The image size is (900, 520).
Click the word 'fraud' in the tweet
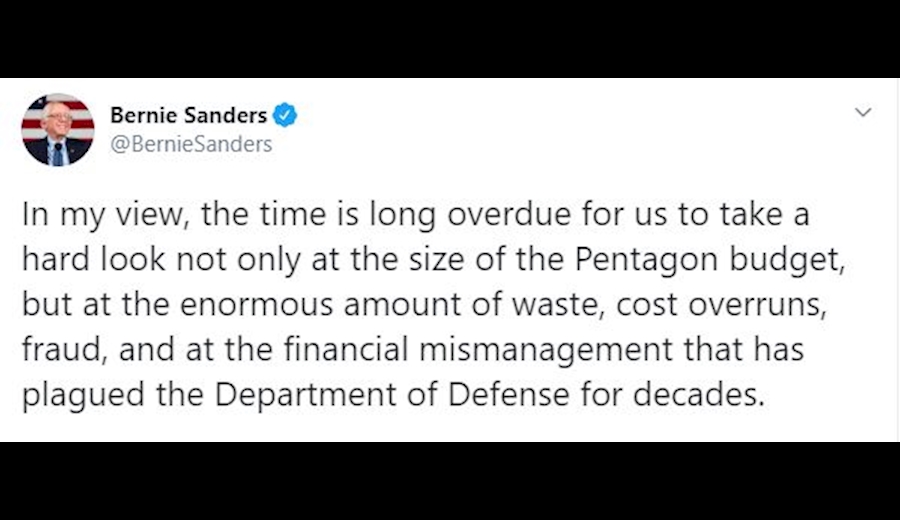[x=64, y=349]
